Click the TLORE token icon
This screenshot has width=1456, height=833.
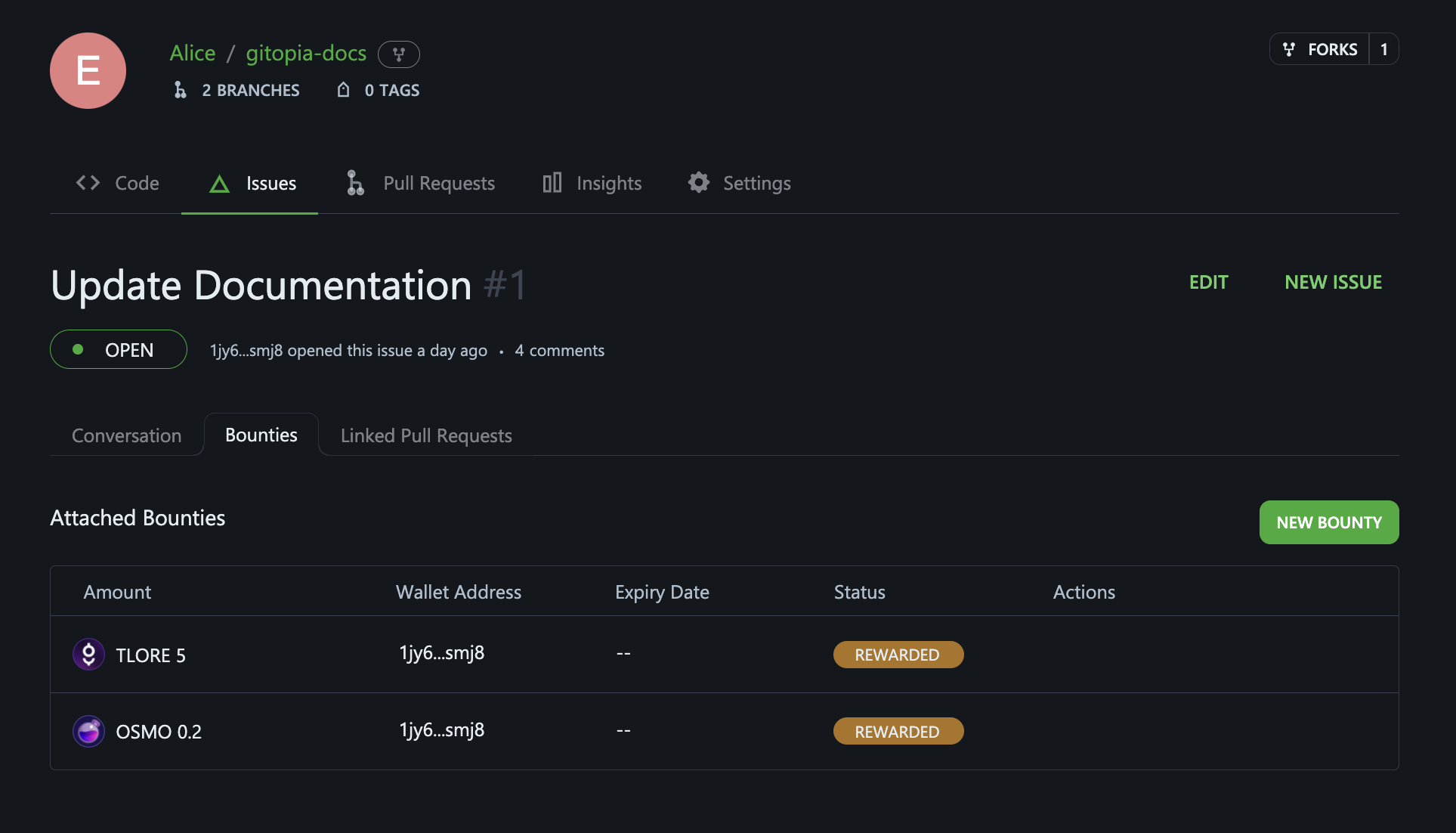point(88,655)
